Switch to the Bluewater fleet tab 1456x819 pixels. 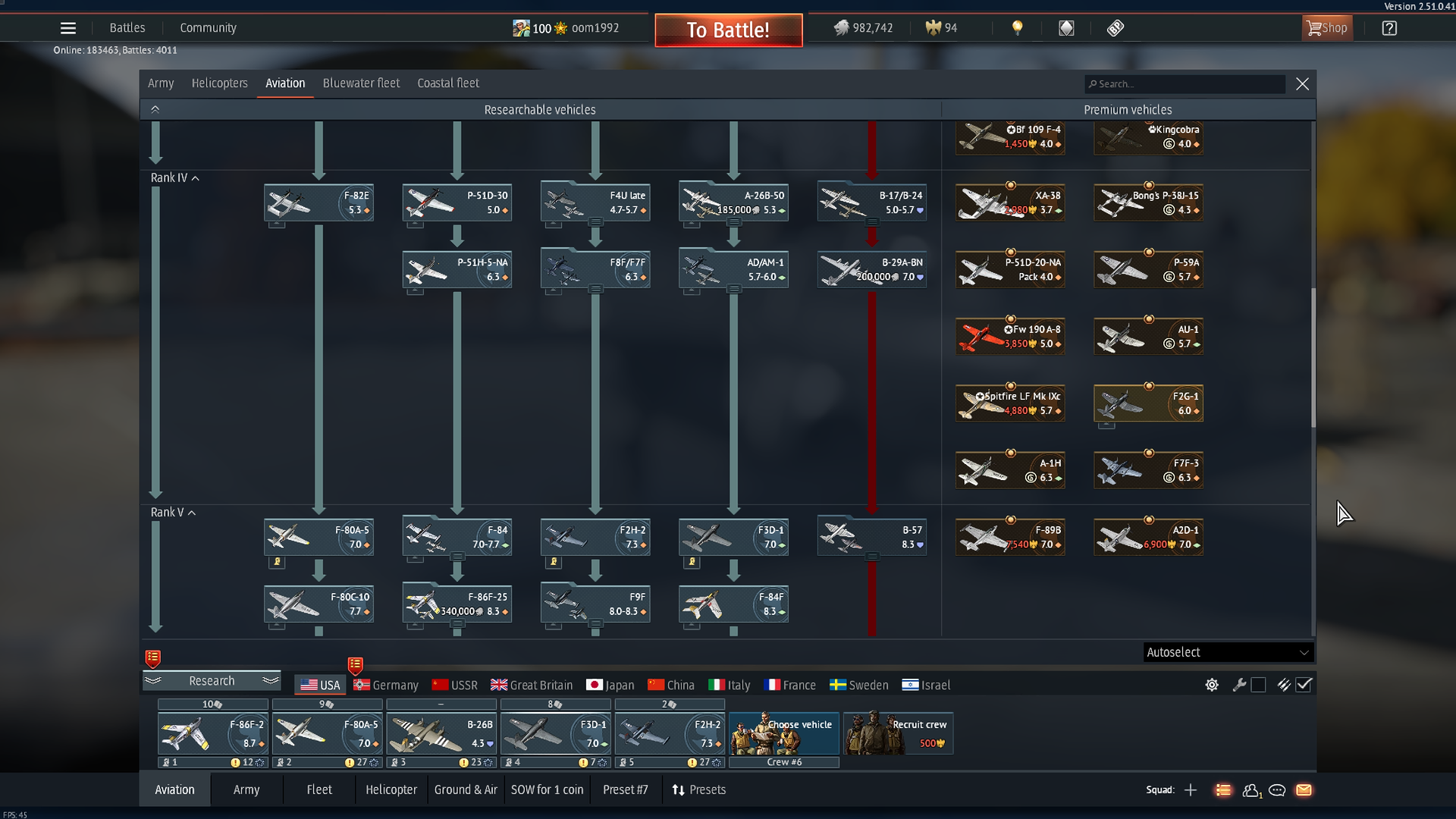pos(361,83)
